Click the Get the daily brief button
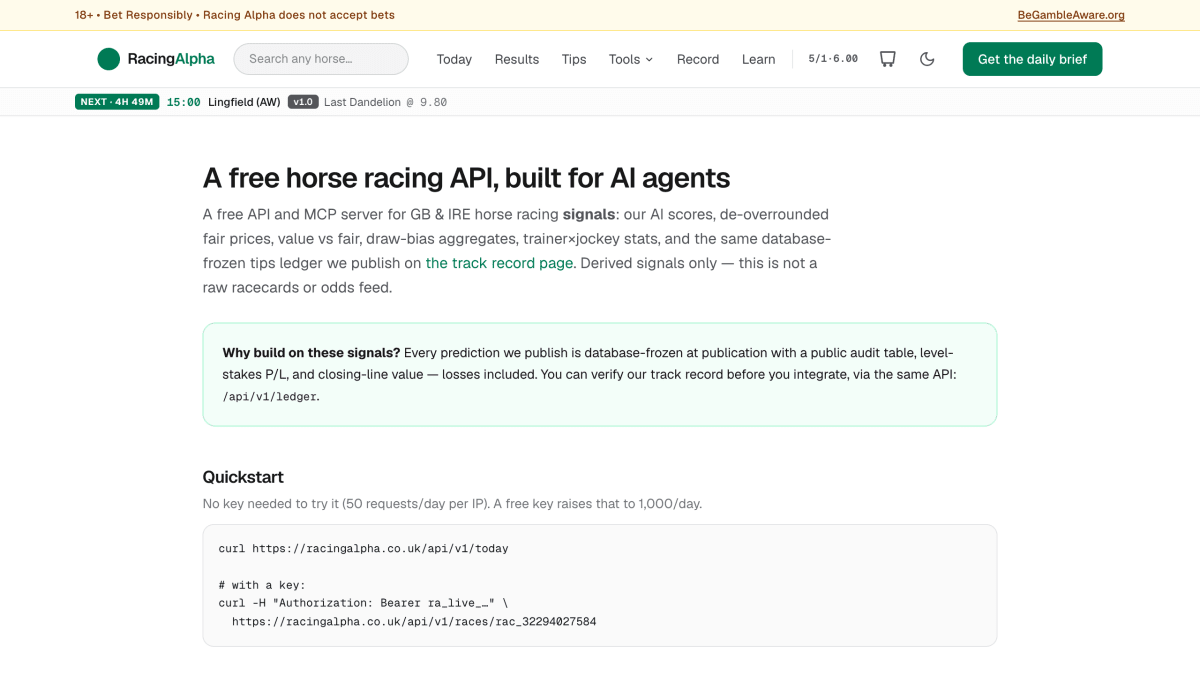This screenshot has width=1200, height=675. 1032,59
